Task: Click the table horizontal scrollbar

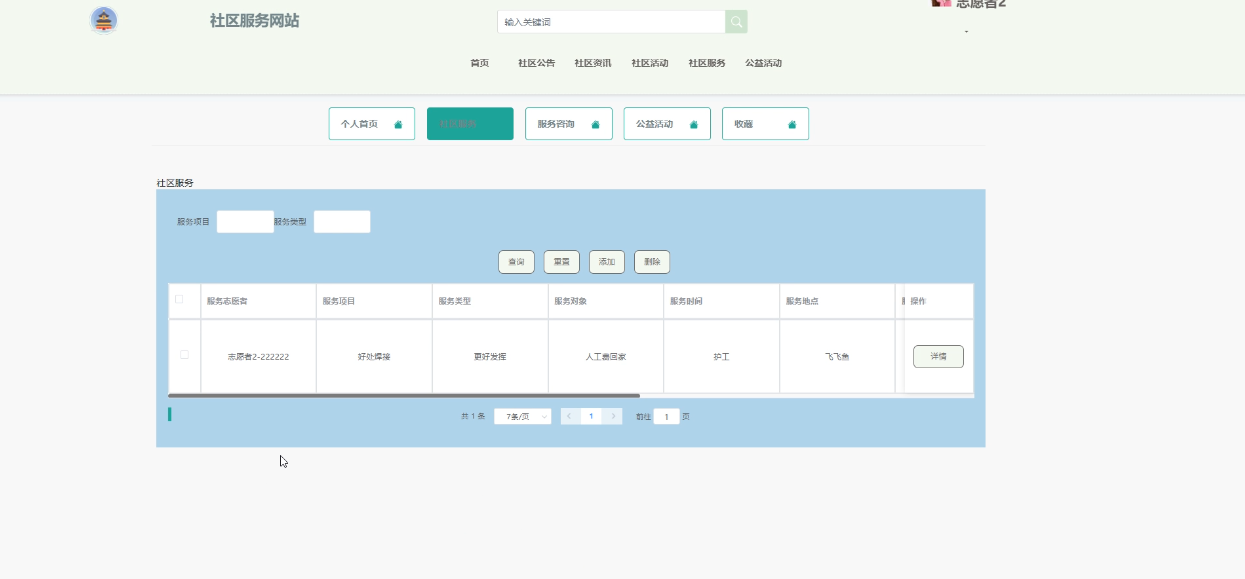Action: click(x=404, y=396)
